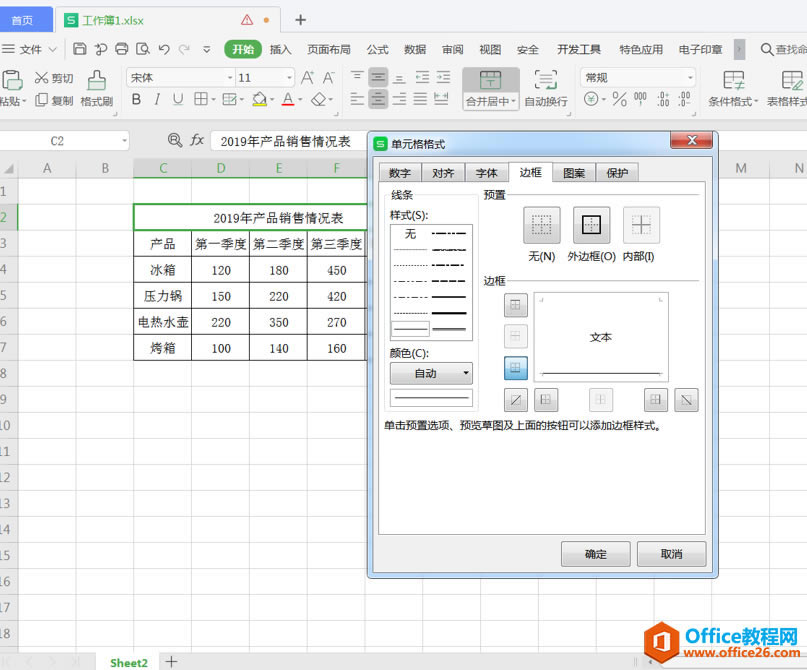Open a new document tab with +
The height and width of the screenshot is (670, 807).
[x=301, y=20]
